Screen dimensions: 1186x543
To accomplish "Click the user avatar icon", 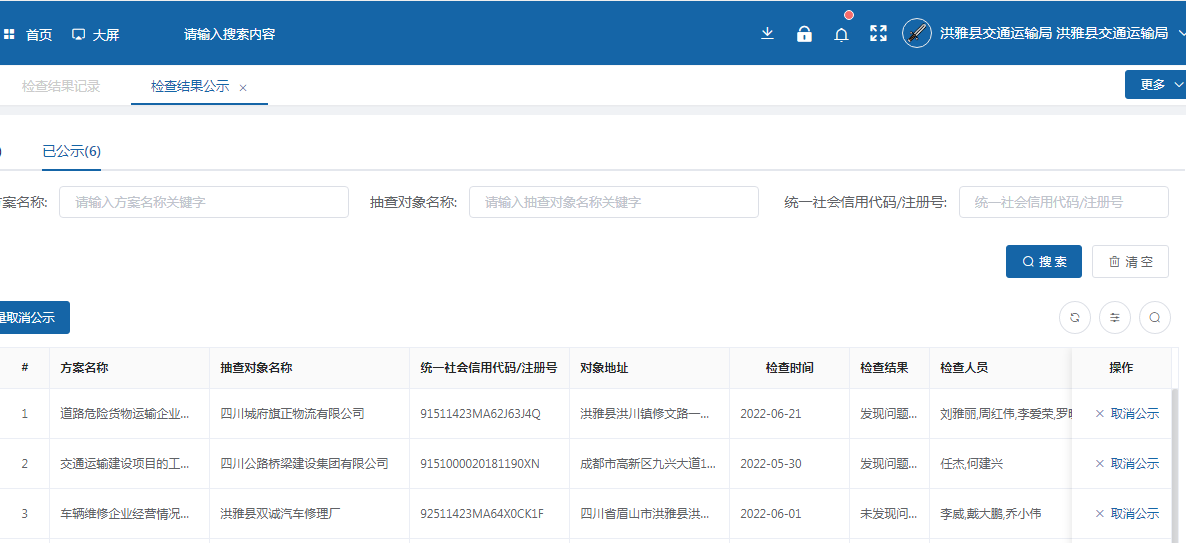I will pos(917,33).
